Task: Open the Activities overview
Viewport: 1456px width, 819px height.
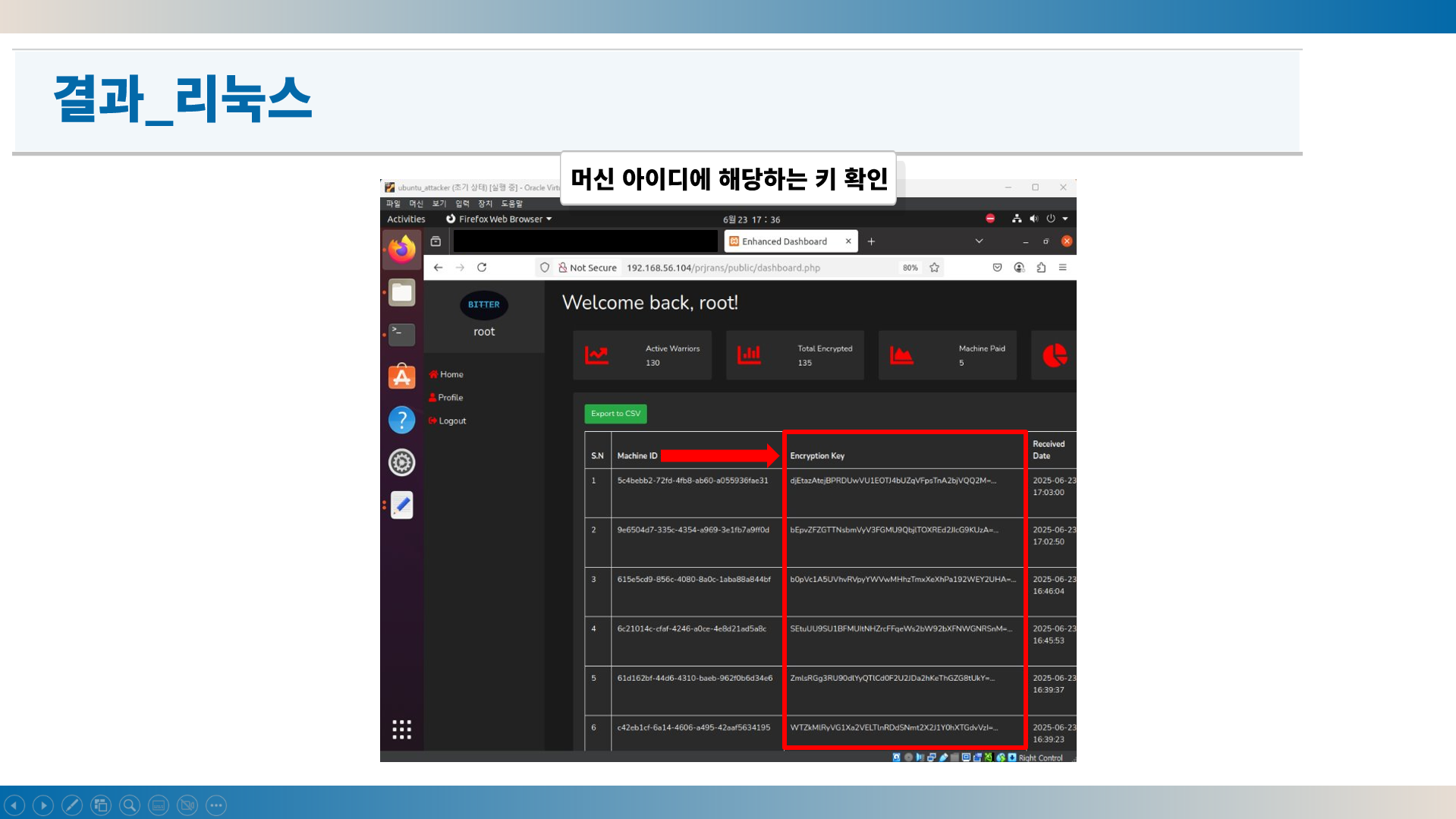Action: point(406,219)
